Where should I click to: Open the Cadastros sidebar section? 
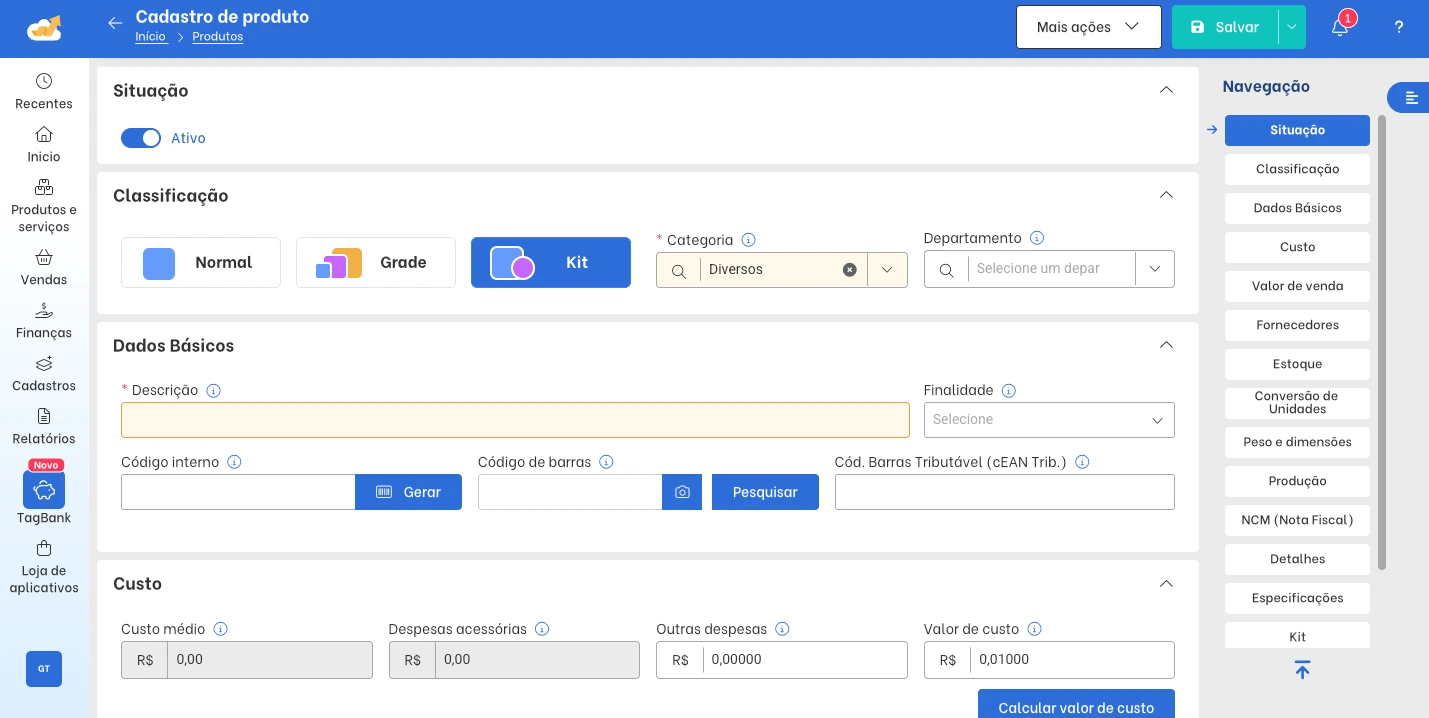click(x=44, y=373)
